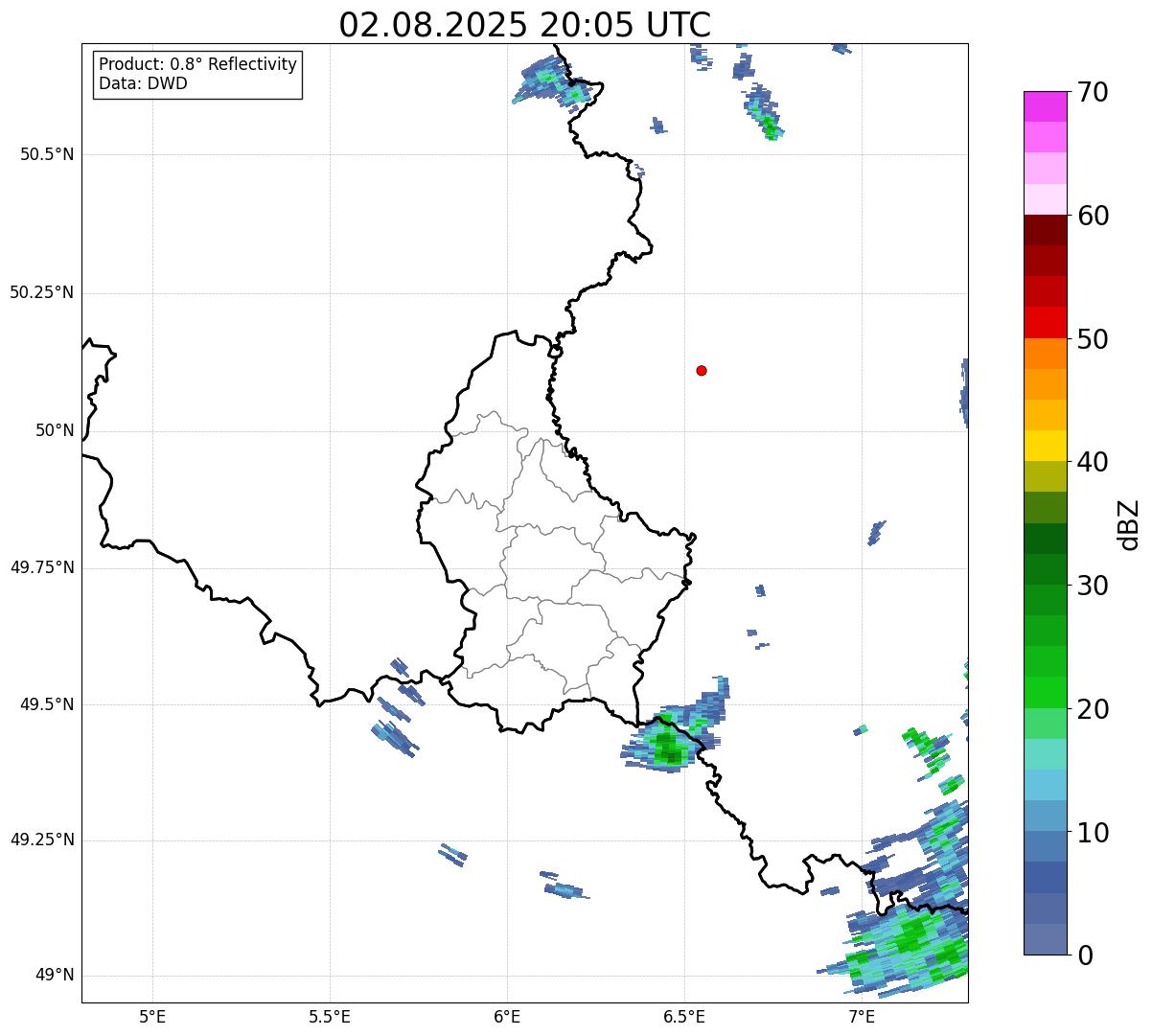The height and width of the screenshot is (1036, 1152).
Task: Click the 49.75°N latitude label
Action: pos(42,567)
